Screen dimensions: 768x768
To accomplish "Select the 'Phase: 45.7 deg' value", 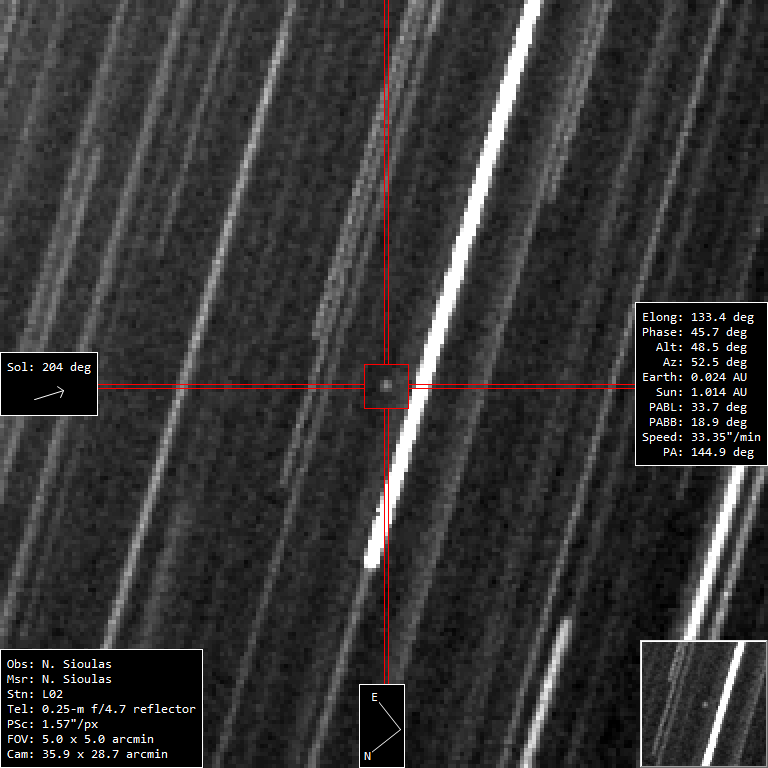I will tap(695, 332).
